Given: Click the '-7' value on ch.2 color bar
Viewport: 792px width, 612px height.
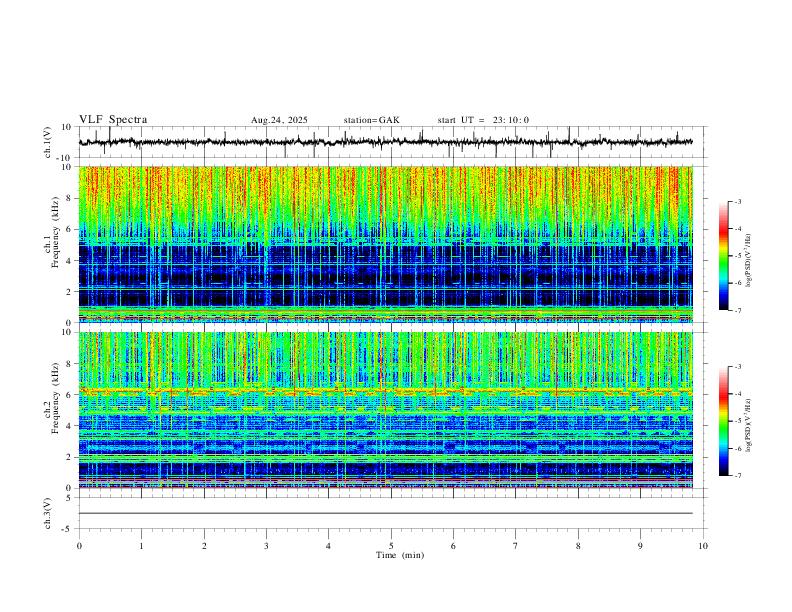Looking at the screenshot, I should 738,476.
